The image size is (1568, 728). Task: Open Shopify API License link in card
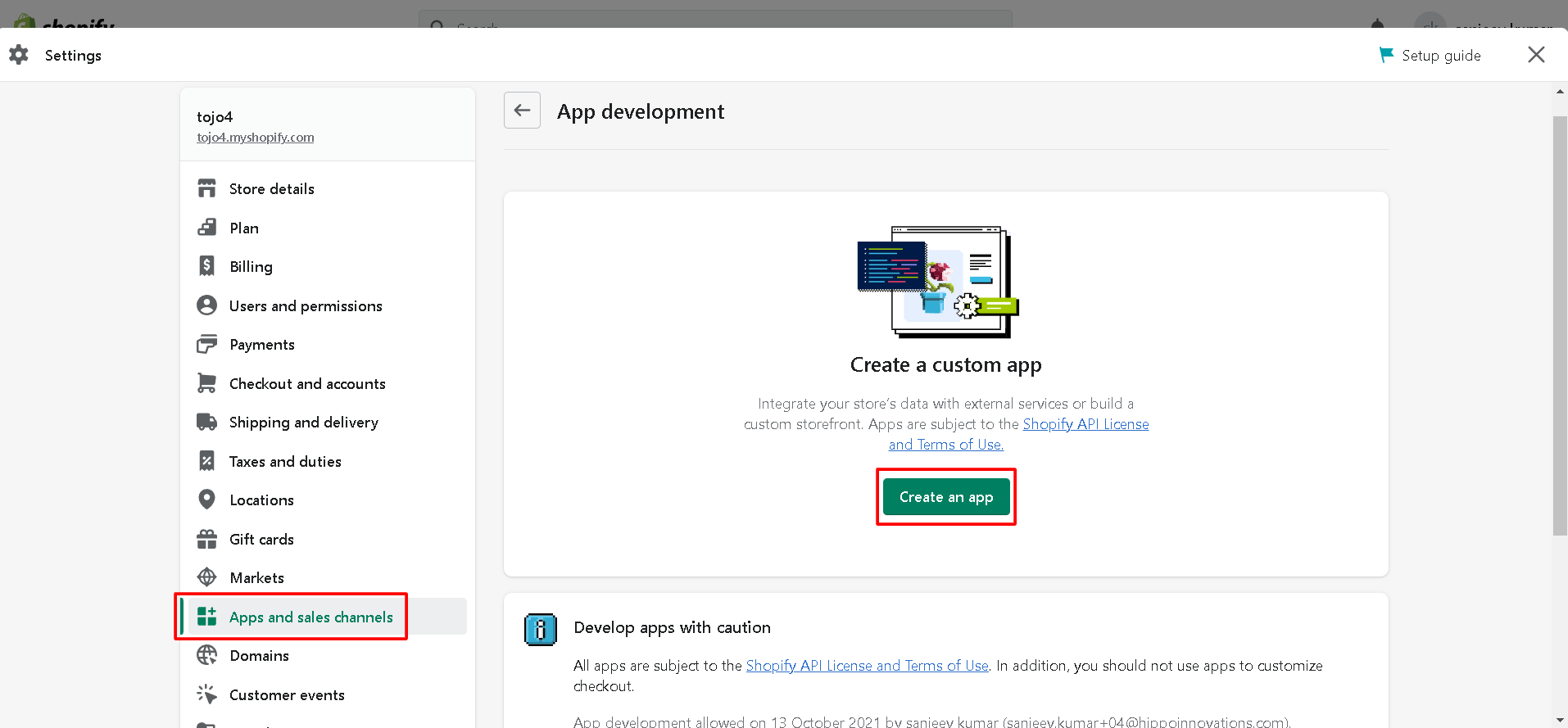click(1085, 424)
